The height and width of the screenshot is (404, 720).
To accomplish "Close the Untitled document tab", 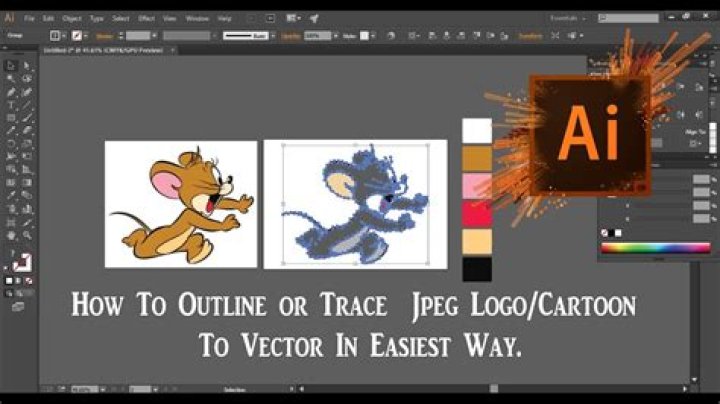I will pos(172,50).
